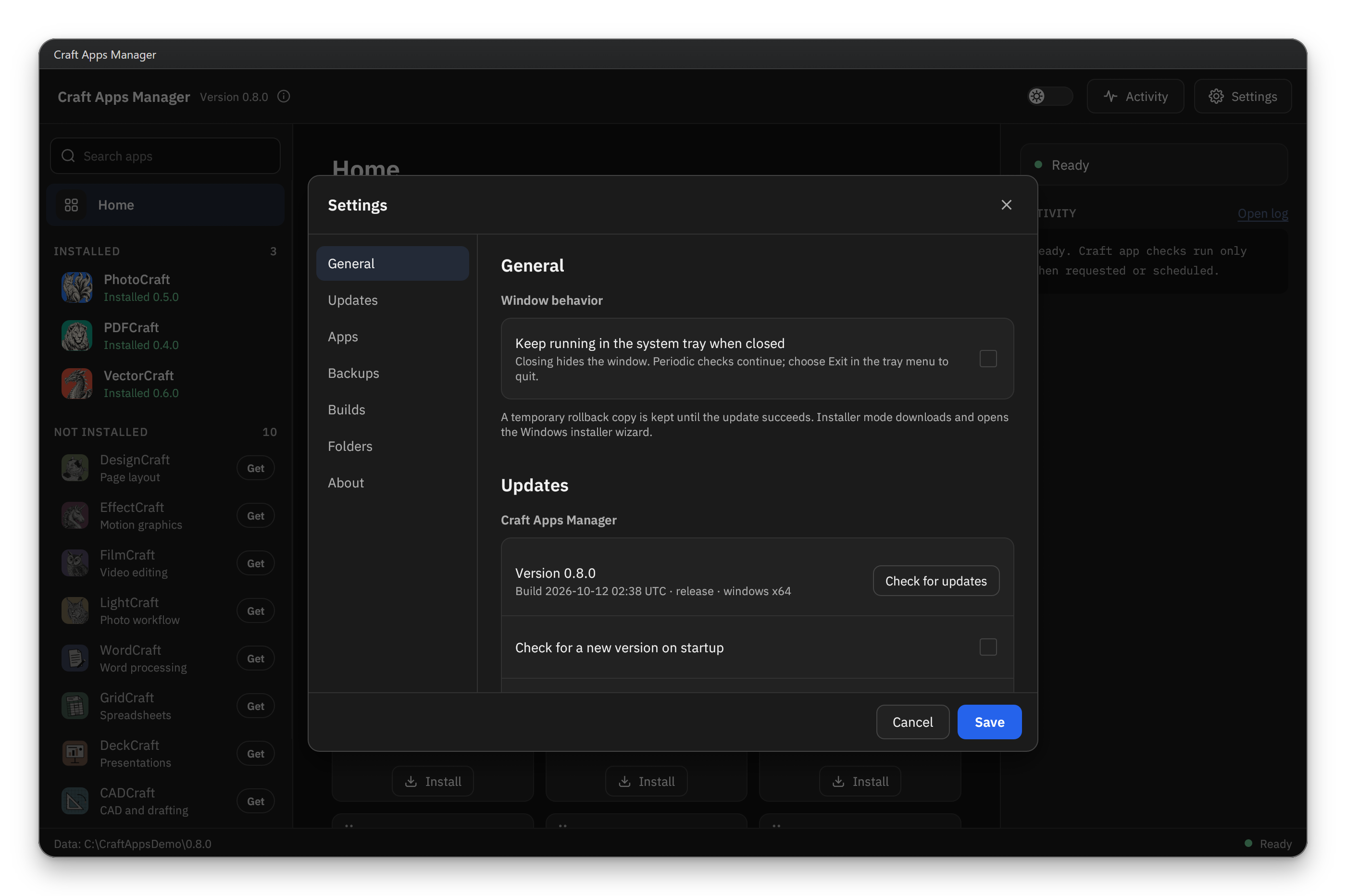Open the activity log link
This screenshot has width=1346, height=896.
coord(1262,214)
